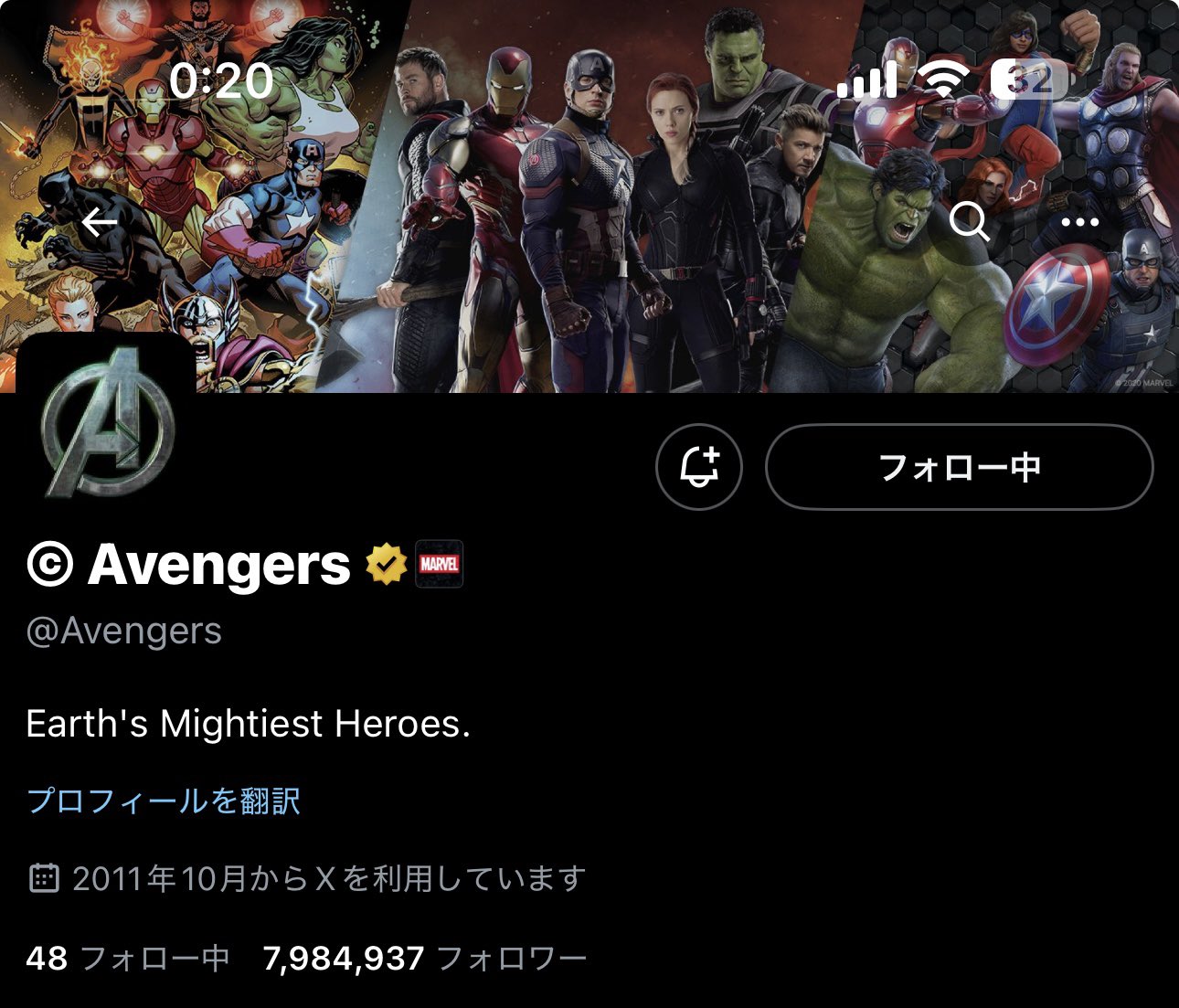Tap the gold verified checkmark badge
Screen dimensions: 1179x1008
tap(387, 564)
